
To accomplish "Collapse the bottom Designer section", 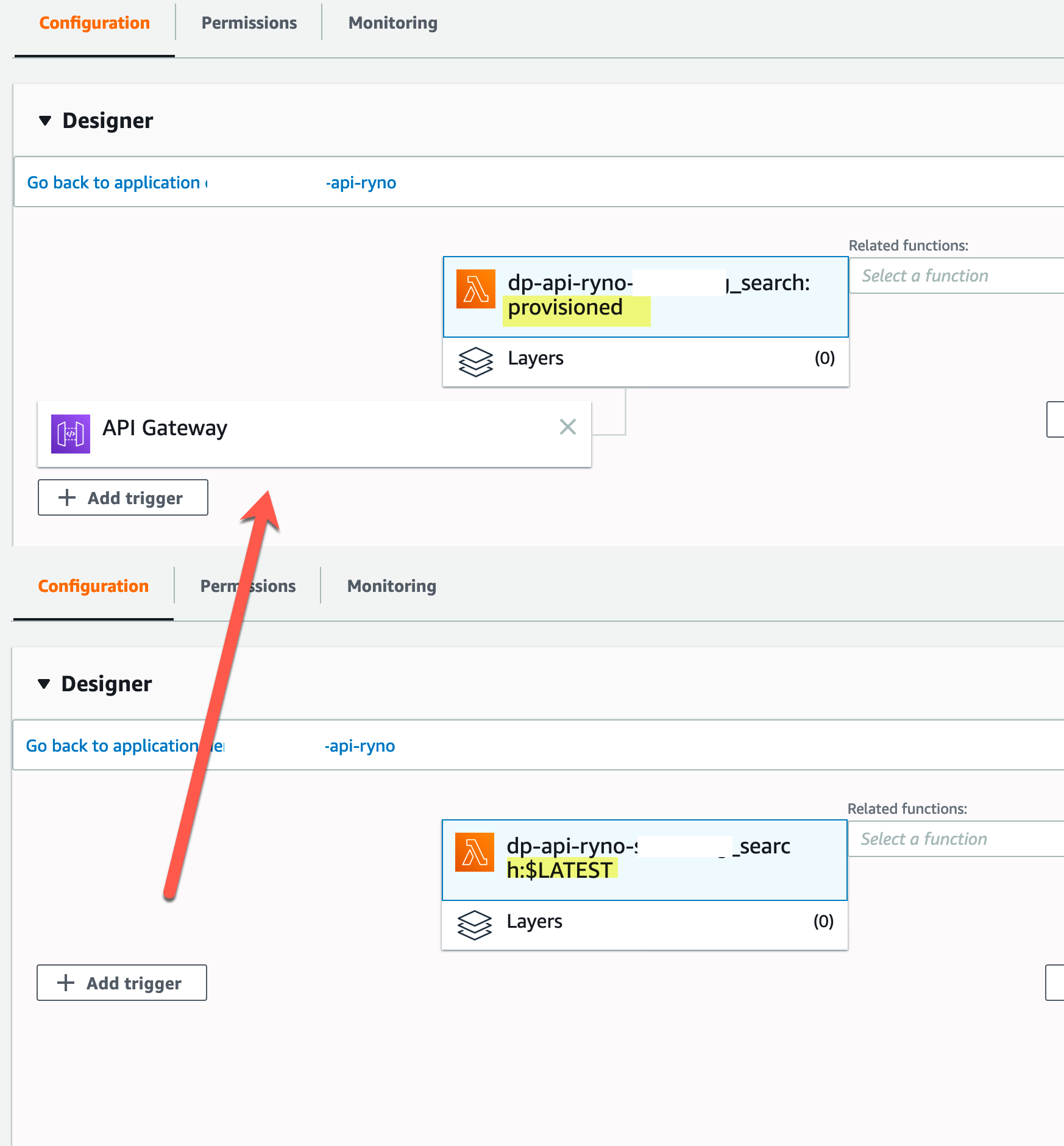I will (44, 683).
